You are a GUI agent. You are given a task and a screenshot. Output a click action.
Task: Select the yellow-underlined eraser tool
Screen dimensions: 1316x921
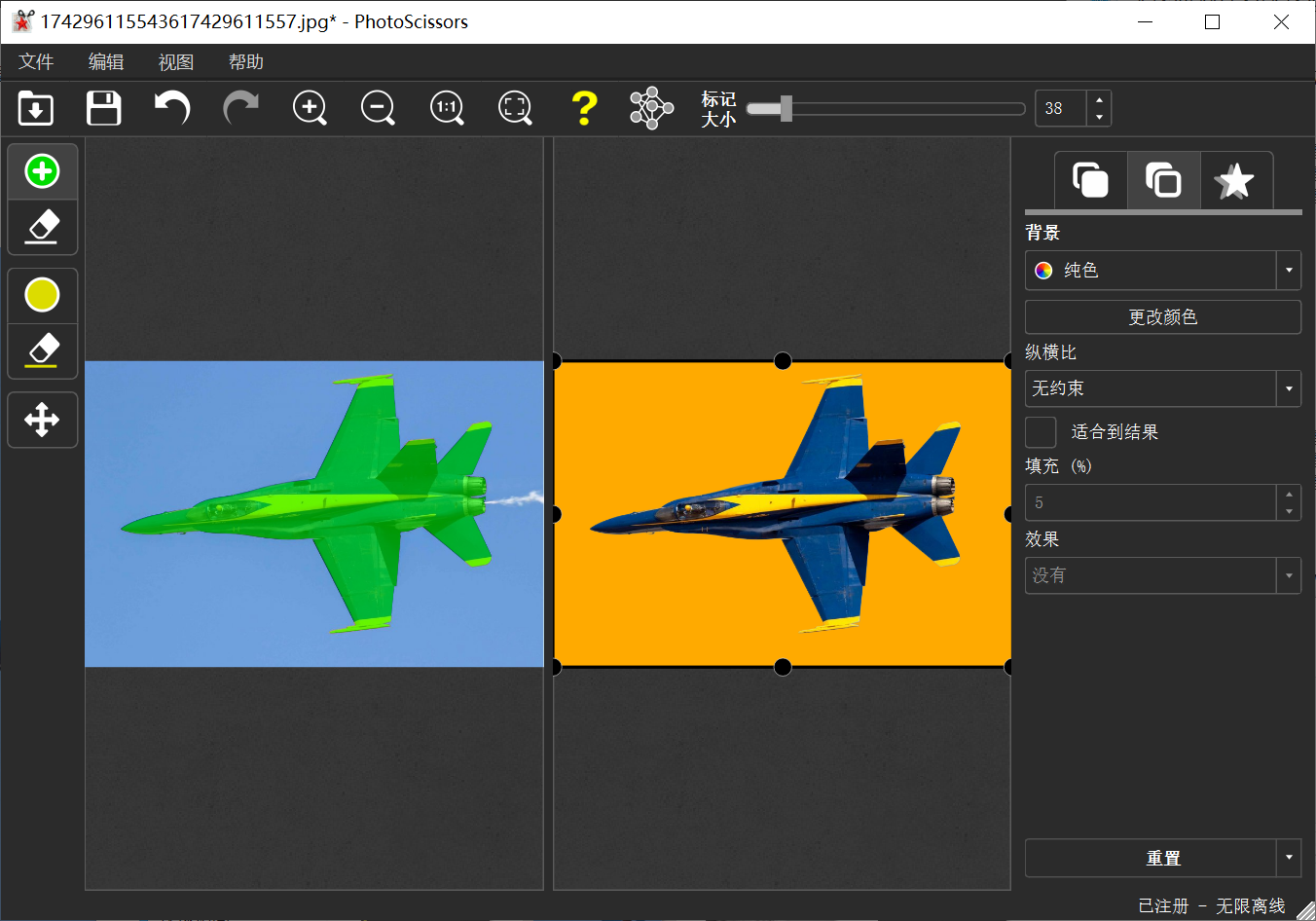click(x=42, y=350)
